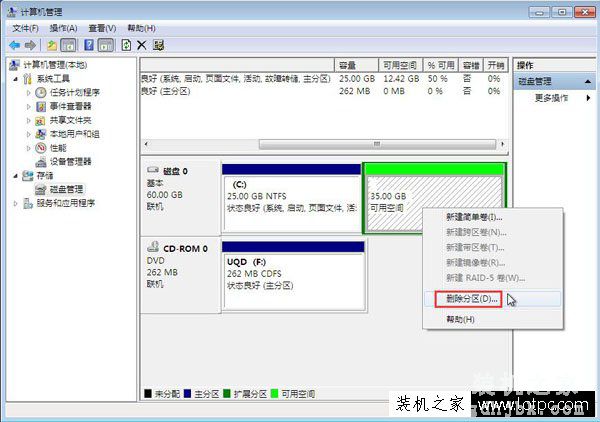
Task: Click the checklist settings icon after the X
Action: (x=158, y=45)
